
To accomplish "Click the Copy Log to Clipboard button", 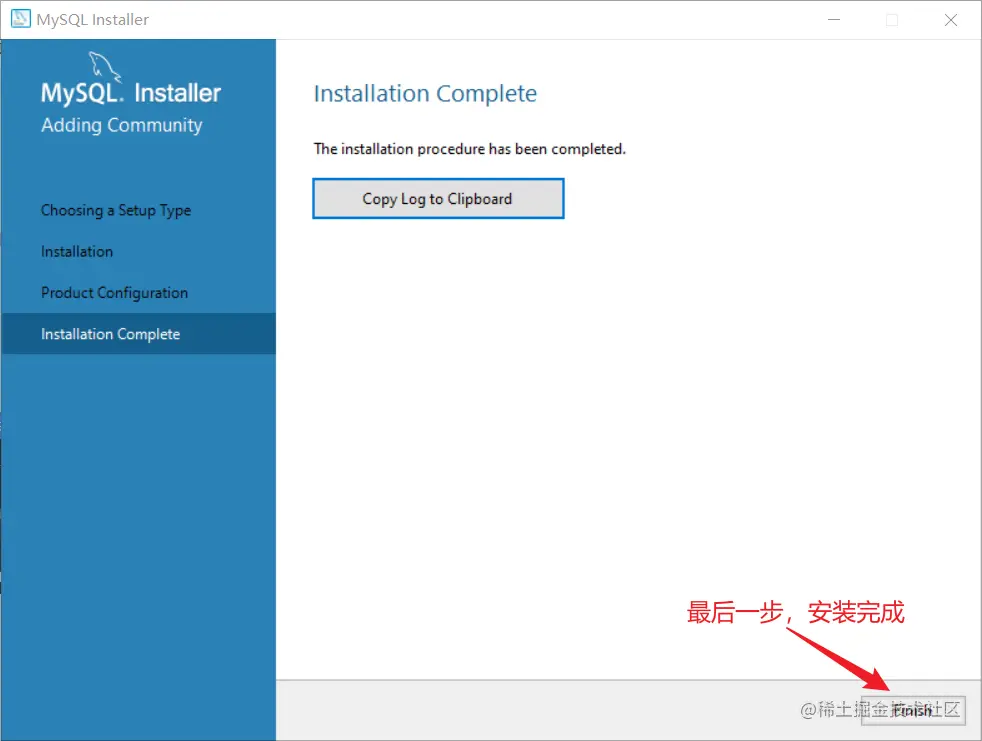I will pos(438,199).
